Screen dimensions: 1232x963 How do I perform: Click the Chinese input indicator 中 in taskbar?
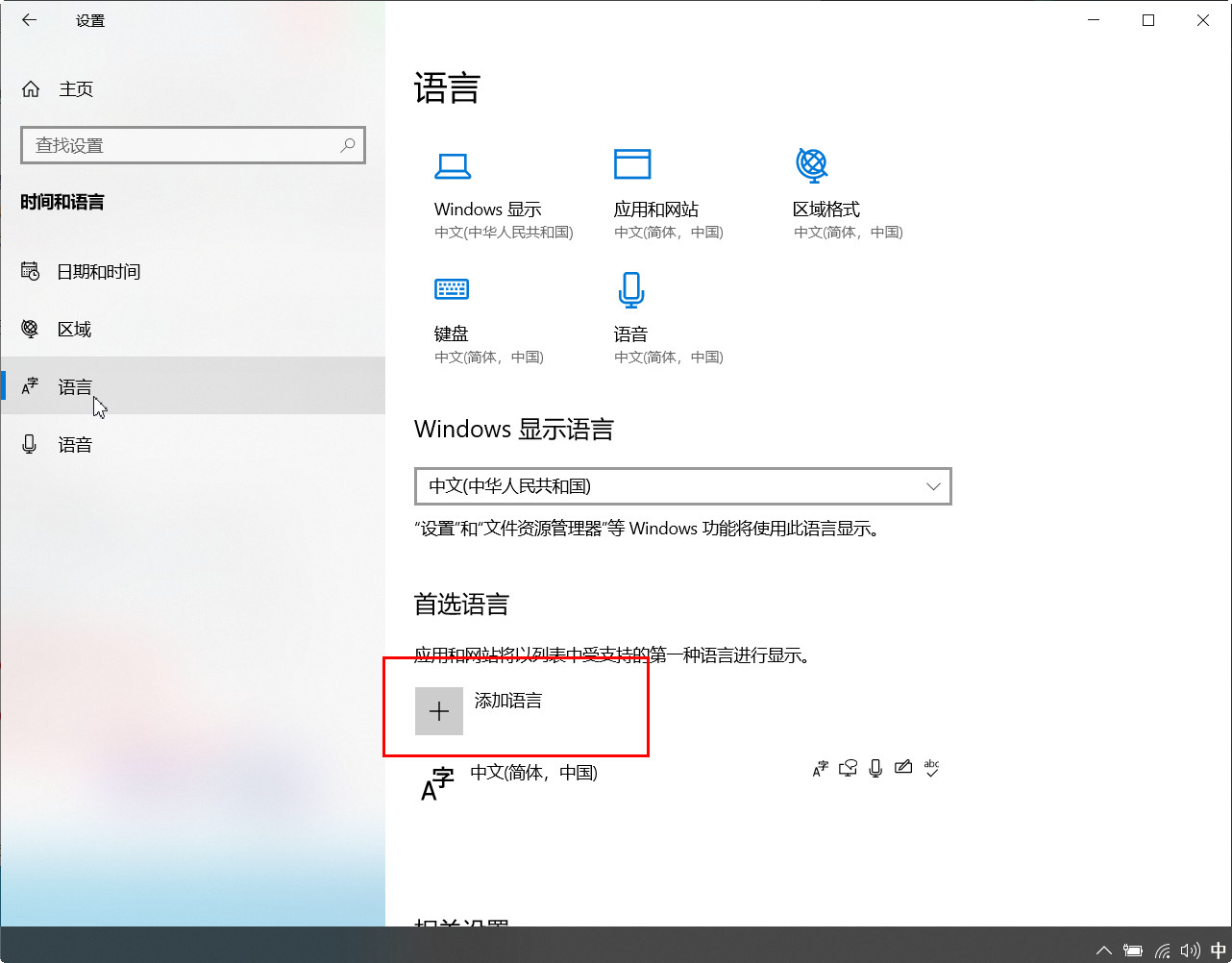(x=1219, y=950)
